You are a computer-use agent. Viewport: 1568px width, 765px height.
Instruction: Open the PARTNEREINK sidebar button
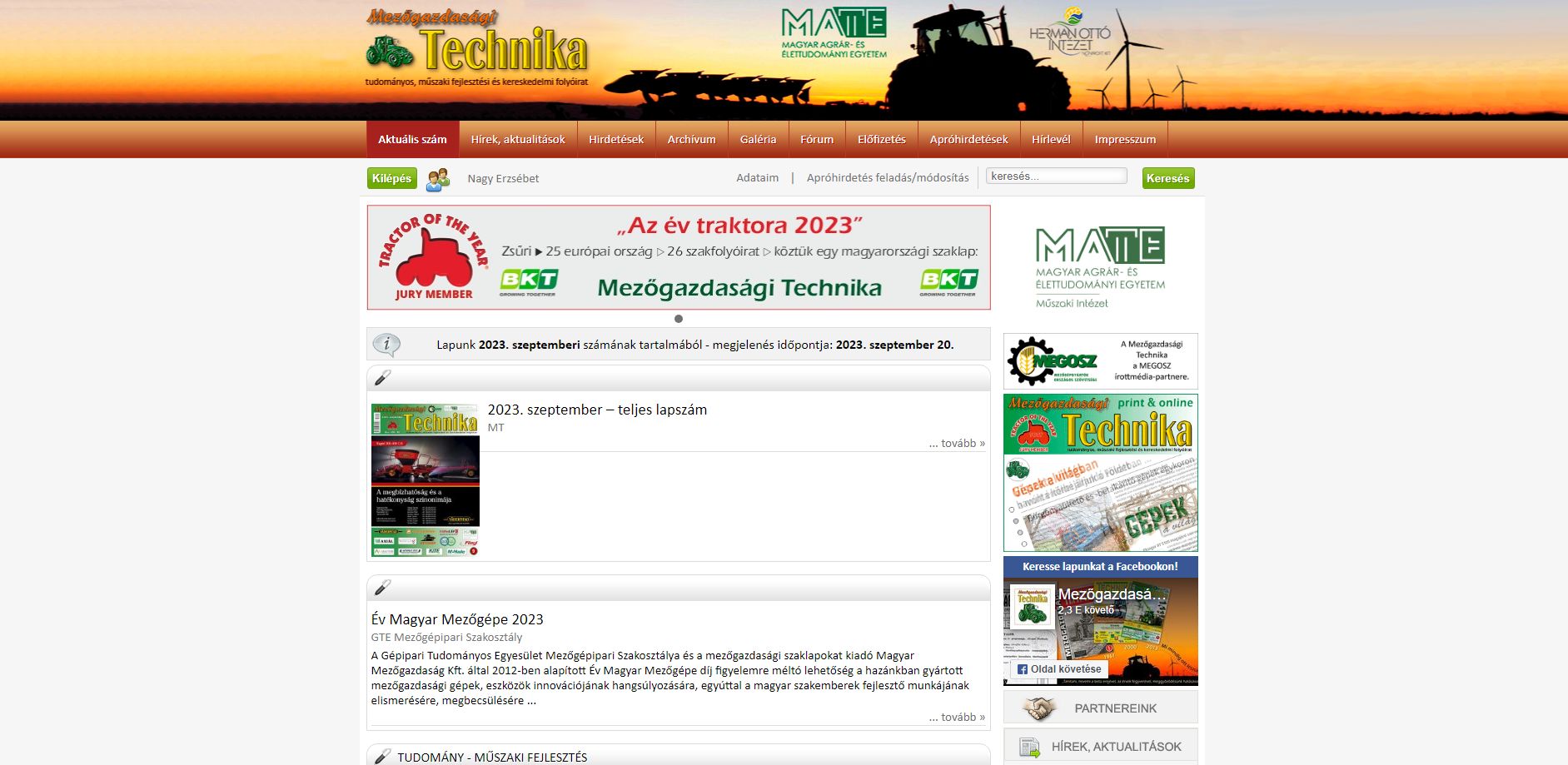point(1100,708)
